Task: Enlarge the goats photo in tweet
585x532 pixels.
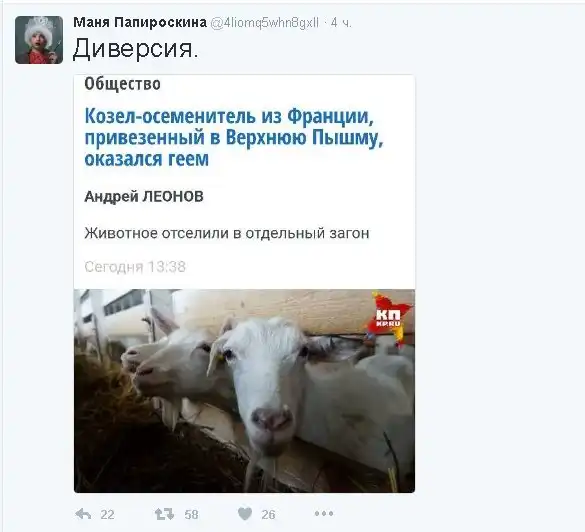Action: (x=244, y=391)
